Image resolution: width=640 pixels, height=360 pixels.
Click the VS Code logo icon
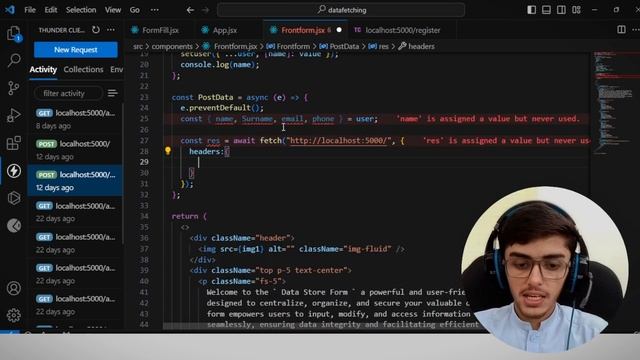pos(10,9)
